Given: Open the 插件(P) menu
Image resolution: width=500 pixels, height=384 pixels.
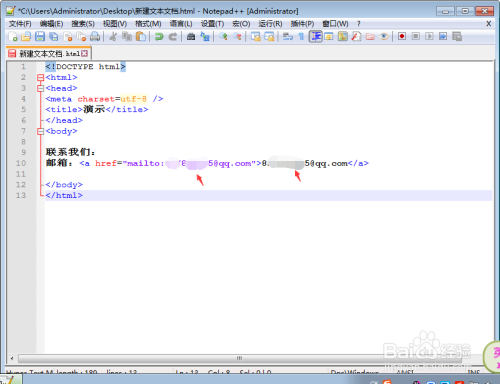Looking at the screenshot, I should [x=302, y=24].
